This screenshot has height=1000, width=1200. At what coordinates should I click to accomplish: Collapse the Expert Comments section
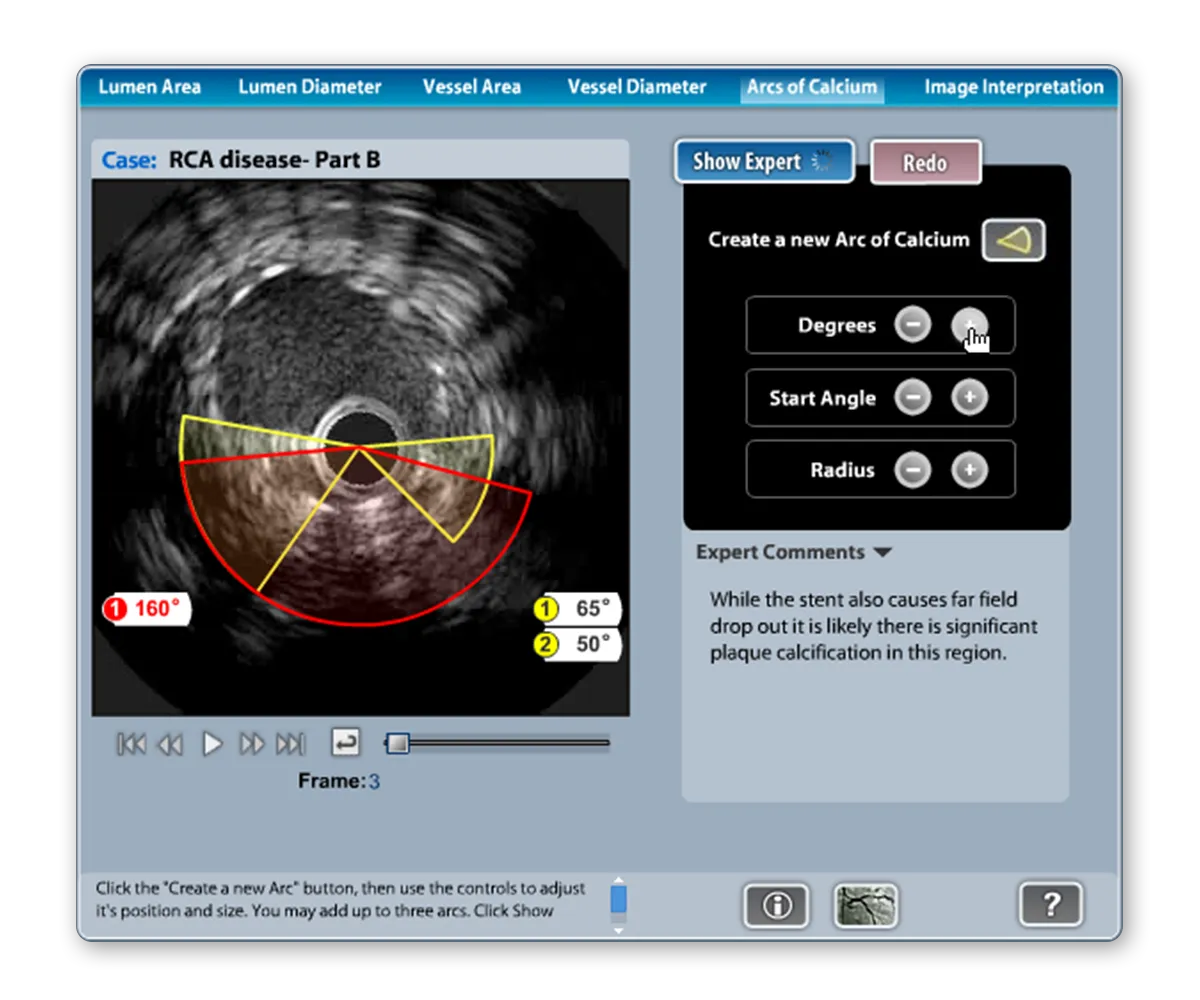tap(884, 552)
